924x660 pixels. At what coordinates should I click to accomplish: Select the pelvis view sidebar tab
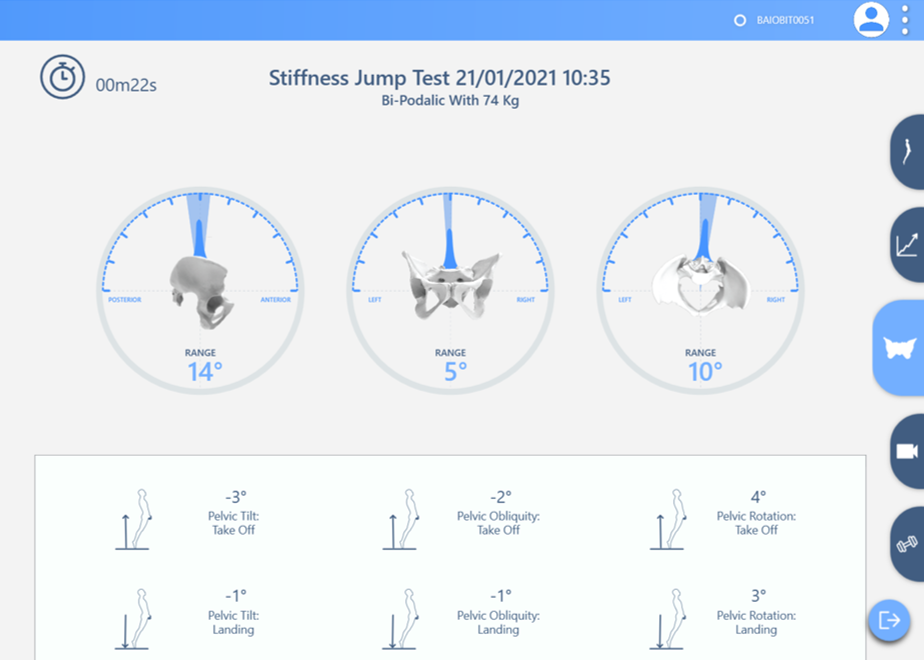point(899,348)
